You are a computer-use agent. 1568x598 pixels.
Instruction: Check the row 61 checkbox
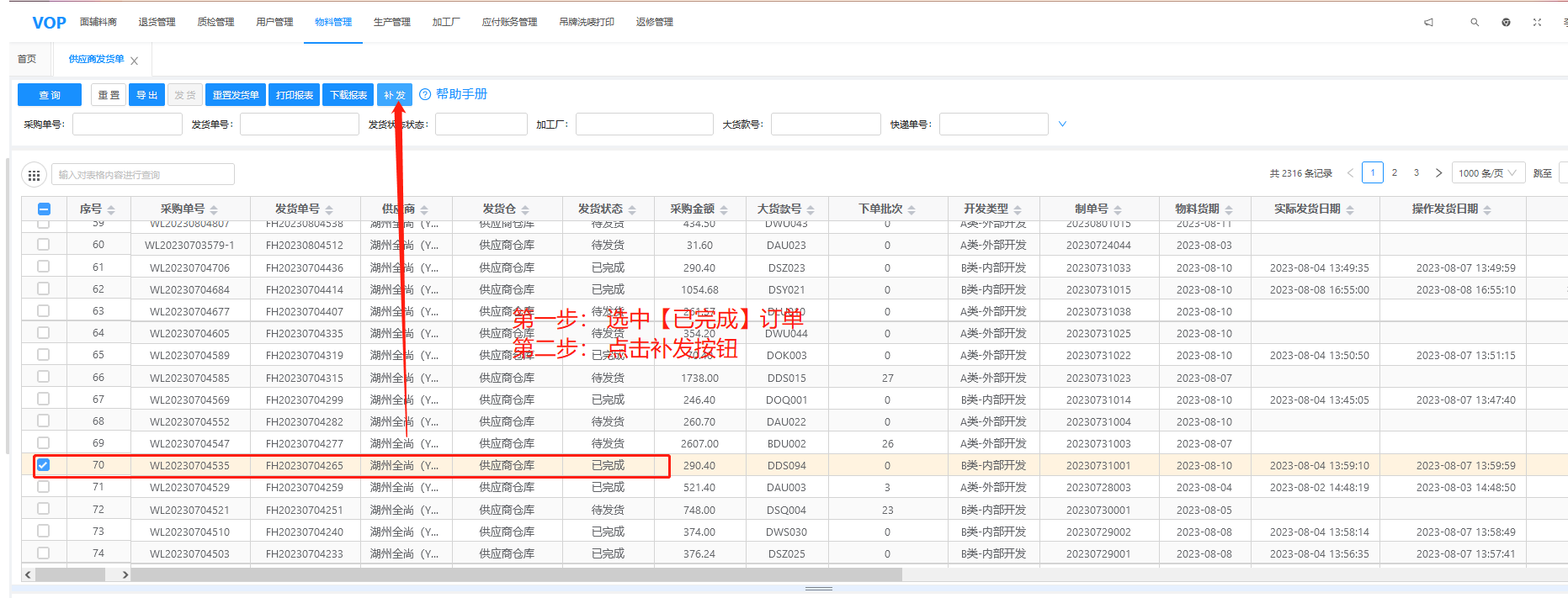[x=44, y=267]
